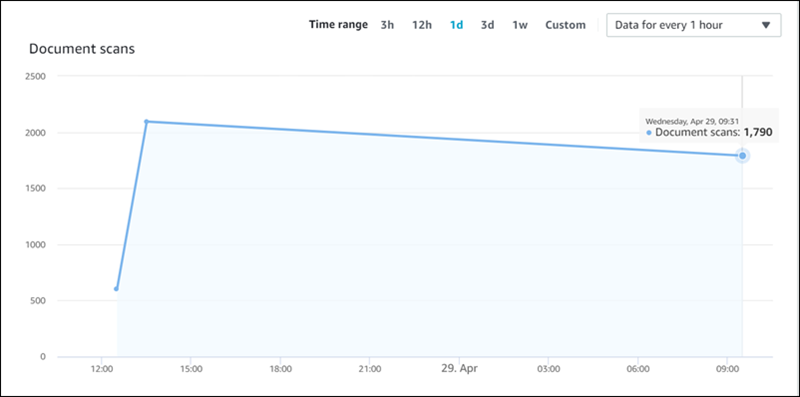Click the 2500 y-axis label

pyautogui.click(x=37, y=77)
